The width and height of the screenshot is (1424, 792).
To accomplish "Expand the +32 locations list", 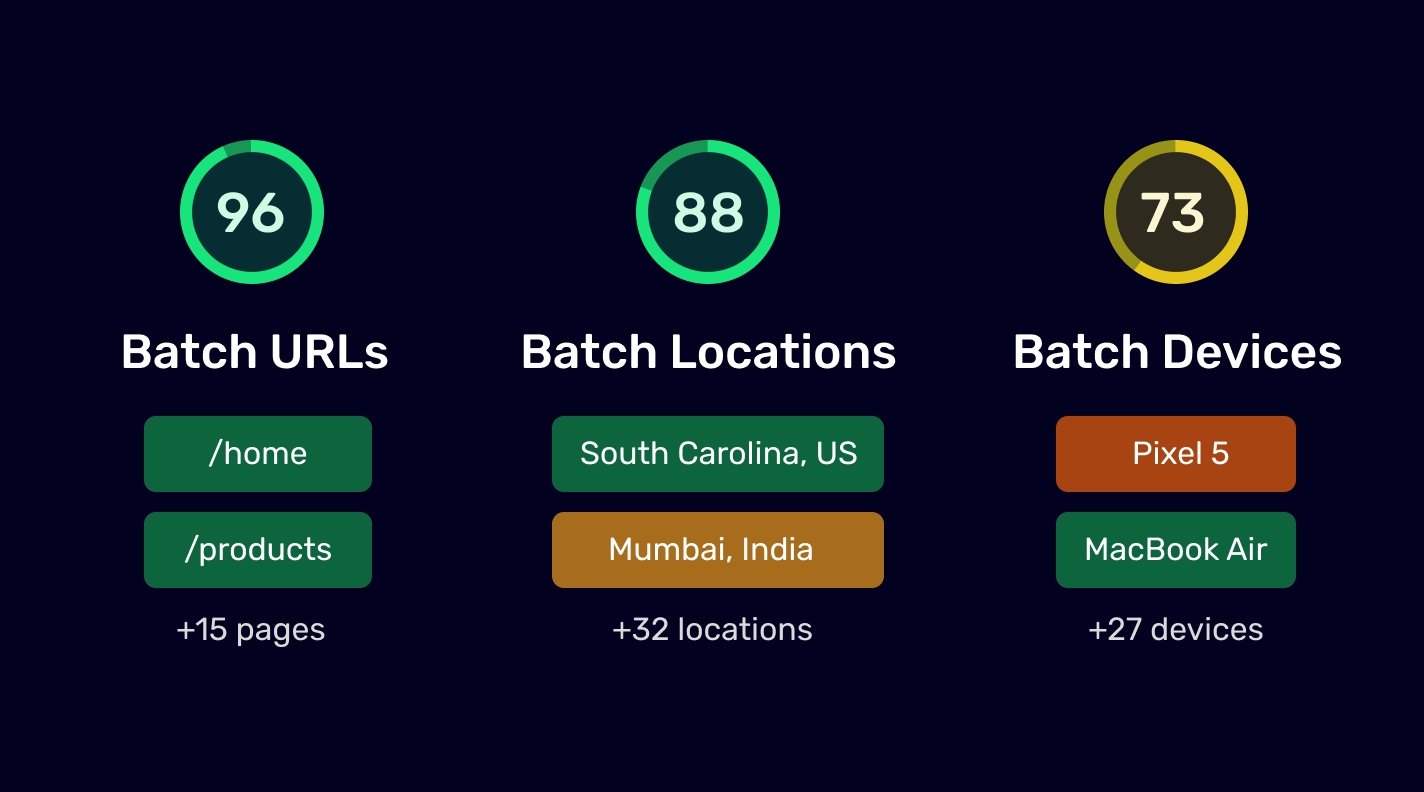I will tap(712, 629).
